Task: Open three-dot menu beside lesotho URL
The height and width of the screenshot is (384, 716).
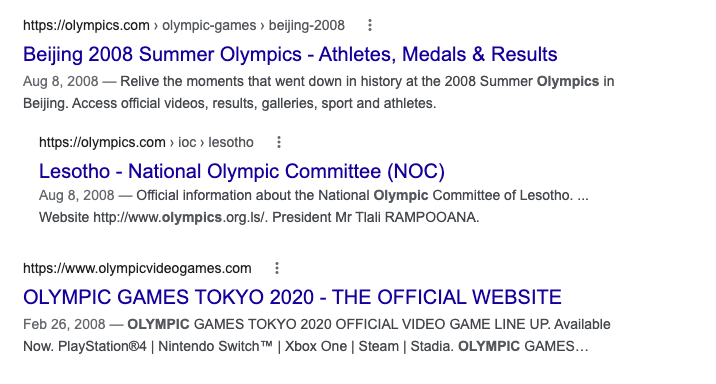Action: pyautogui.click(x=279, y=142)
